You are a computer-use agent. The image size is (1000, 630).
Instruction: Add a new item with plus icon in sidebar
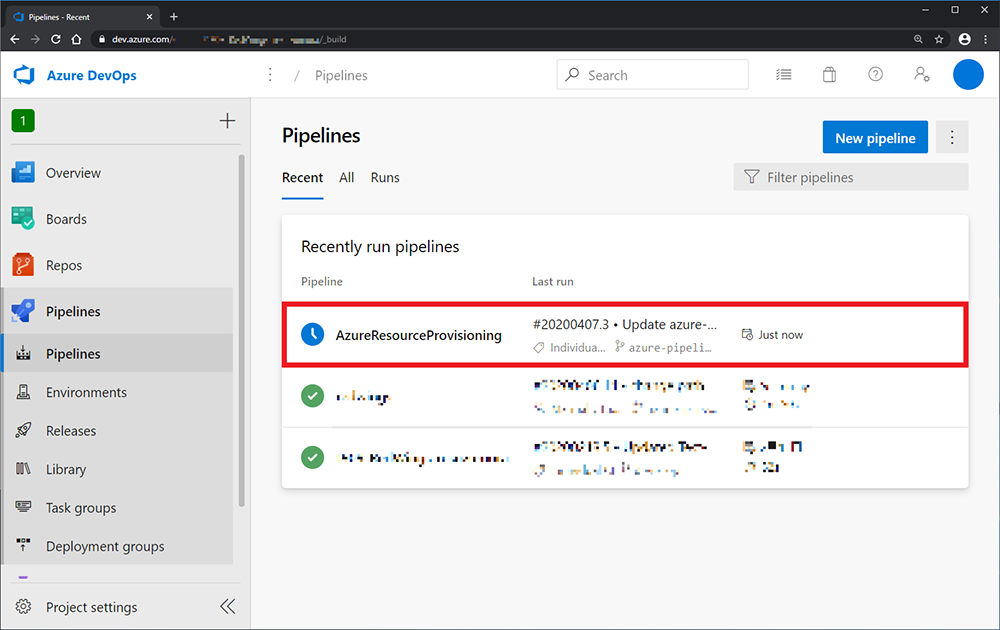click(x=227, y=121)
